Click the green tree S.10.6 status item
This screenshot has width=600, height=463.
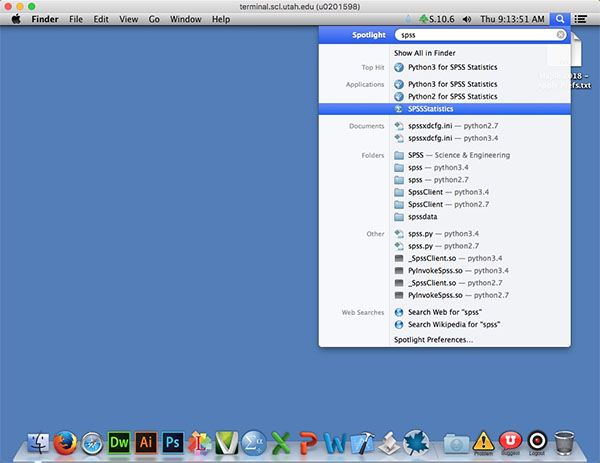[437, 19]
